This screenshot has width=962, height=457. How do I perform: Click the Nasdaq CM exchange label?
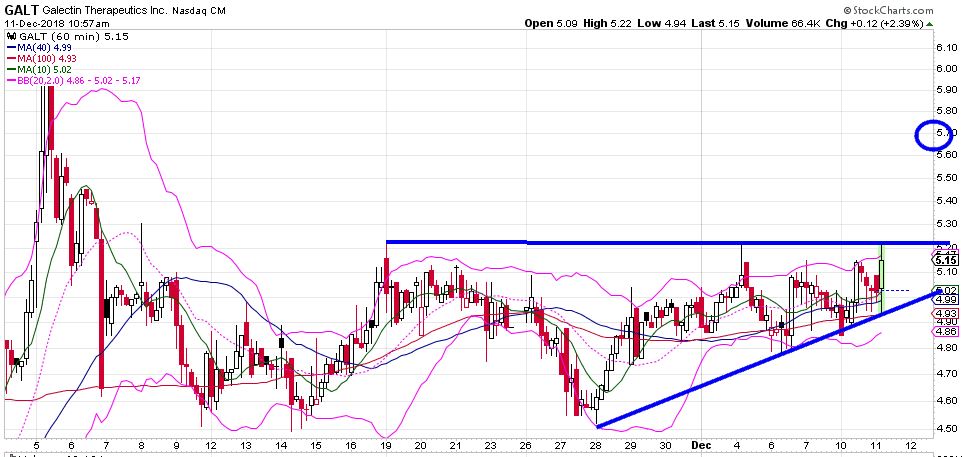(x=200, y=11)
